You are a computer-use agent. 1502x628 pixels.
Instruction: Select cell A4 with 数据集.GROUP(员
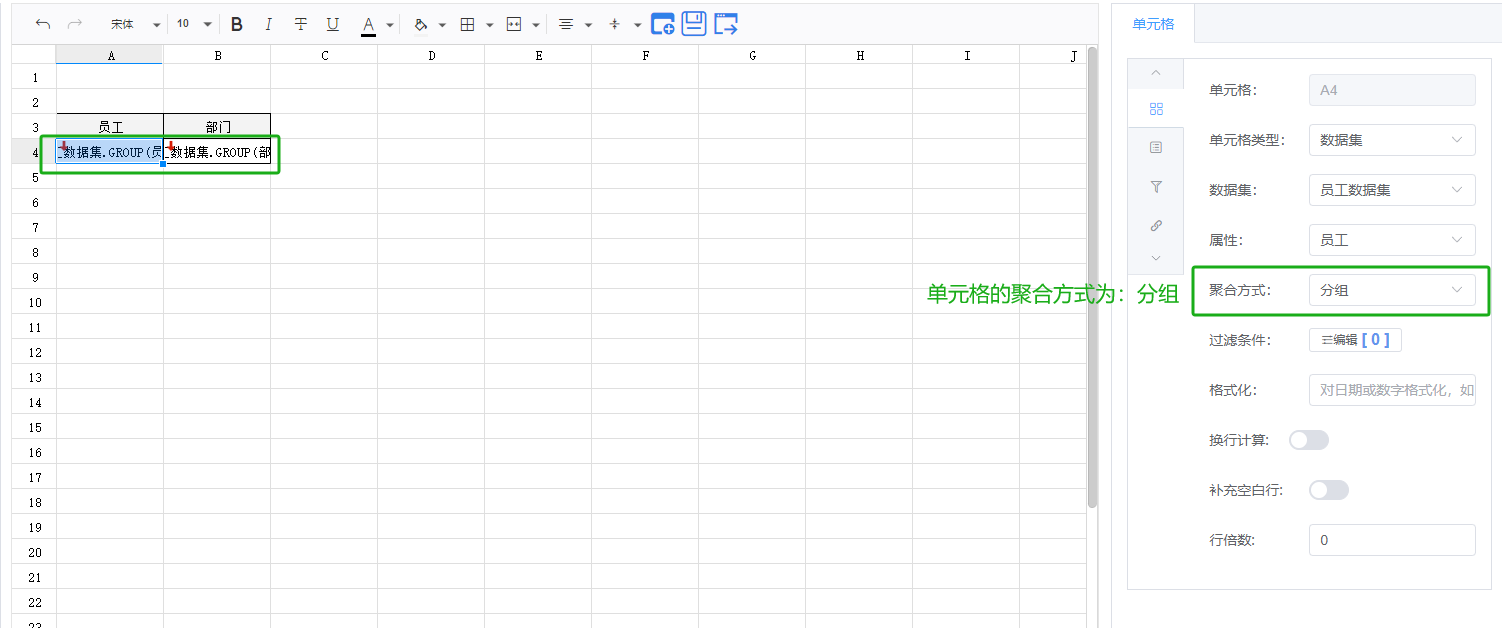tap(110, 152)
